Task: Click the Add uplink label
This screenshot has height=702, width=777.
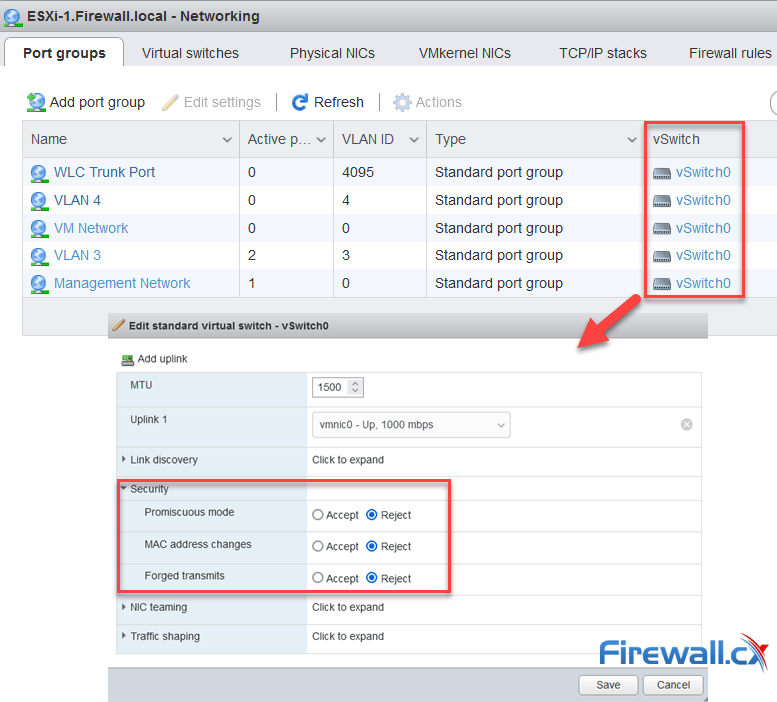Action: point(162,359)
